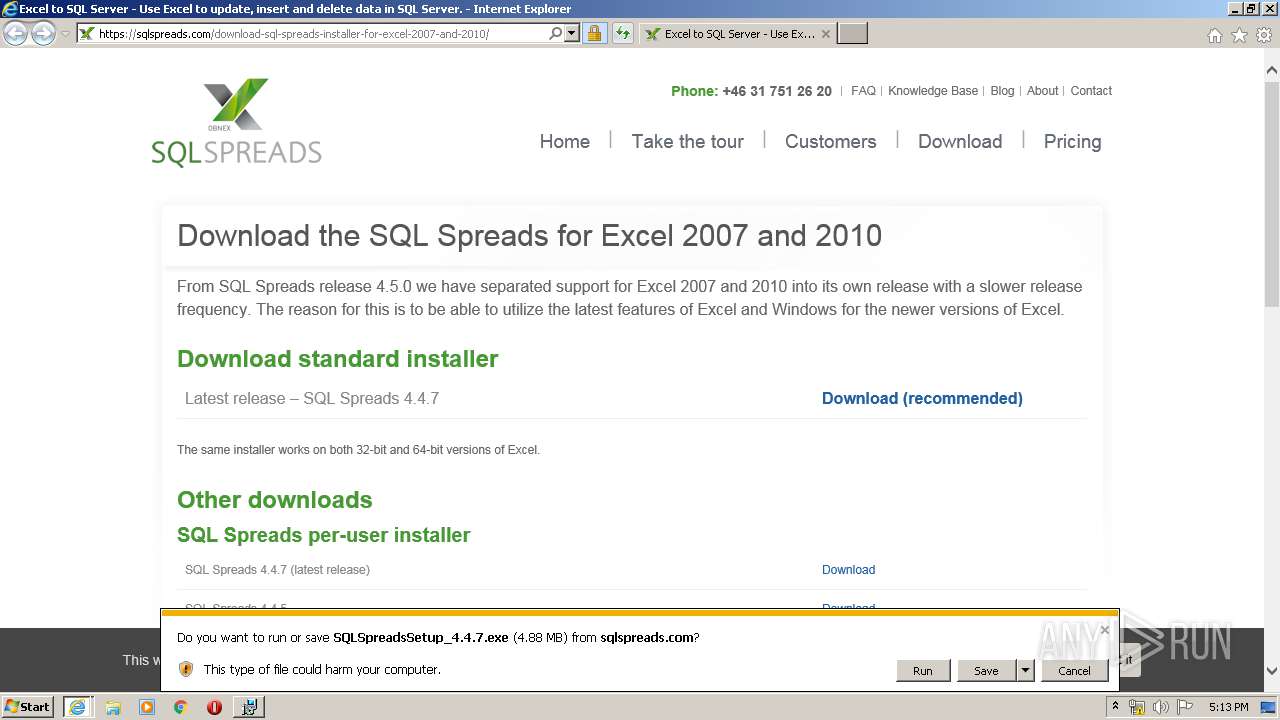The height and width of the screenshot is (720, 1280).
Task: Click the 5:13 PM clock
Action: point(1228,707)
